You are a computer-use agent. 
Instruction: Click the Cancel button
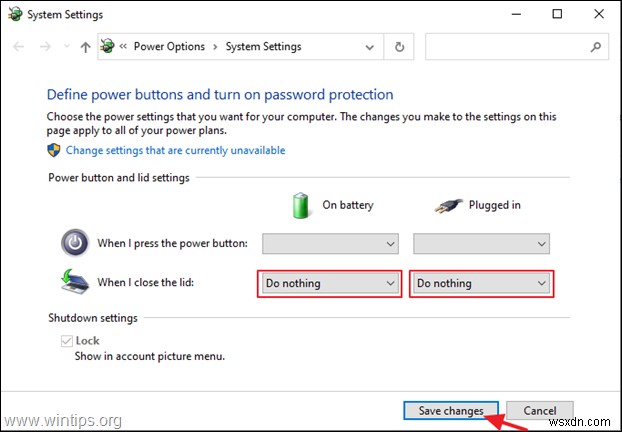(540, 410)
